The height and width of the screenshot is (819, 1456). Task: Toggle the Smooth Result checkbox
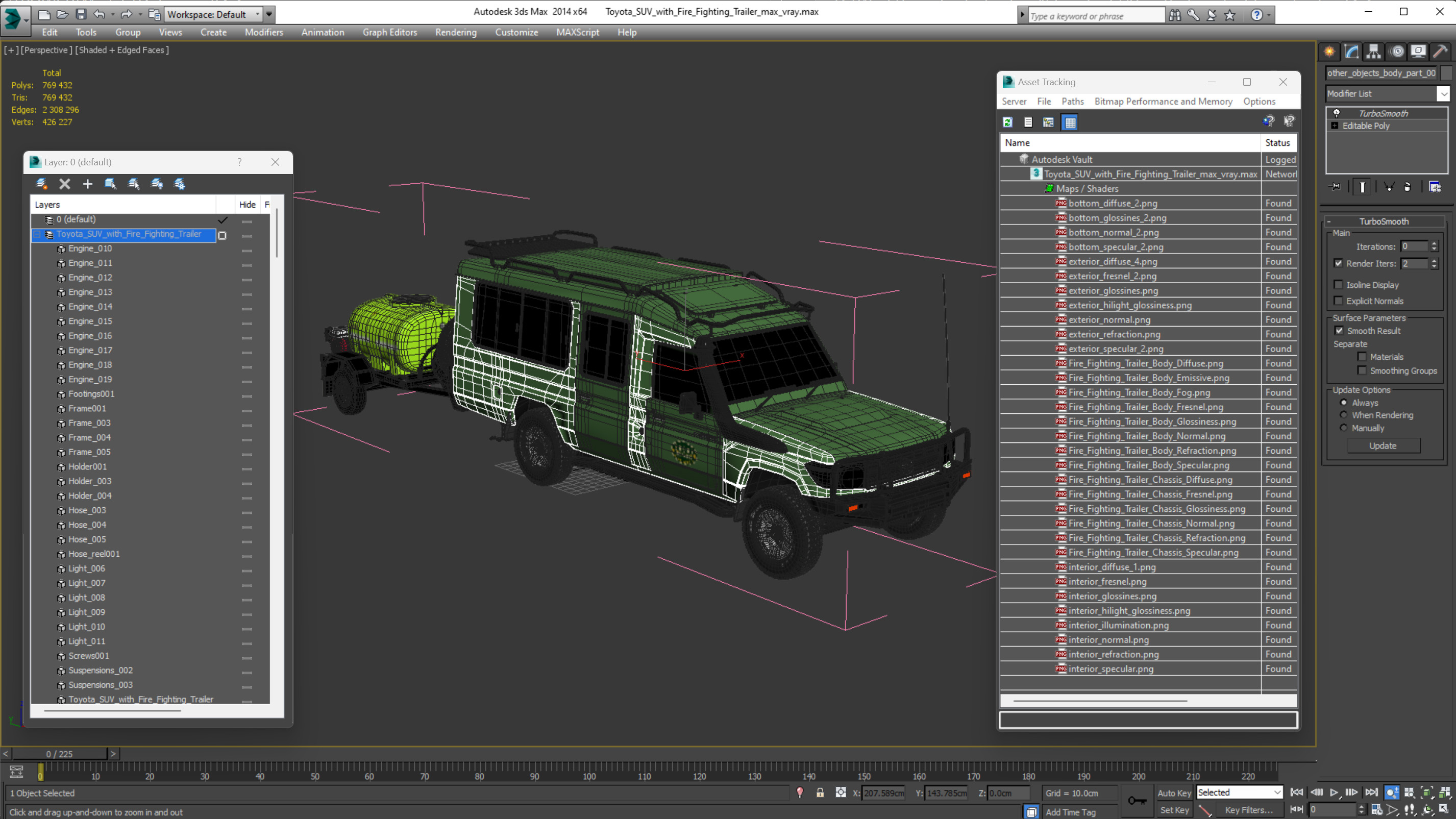1339,331
